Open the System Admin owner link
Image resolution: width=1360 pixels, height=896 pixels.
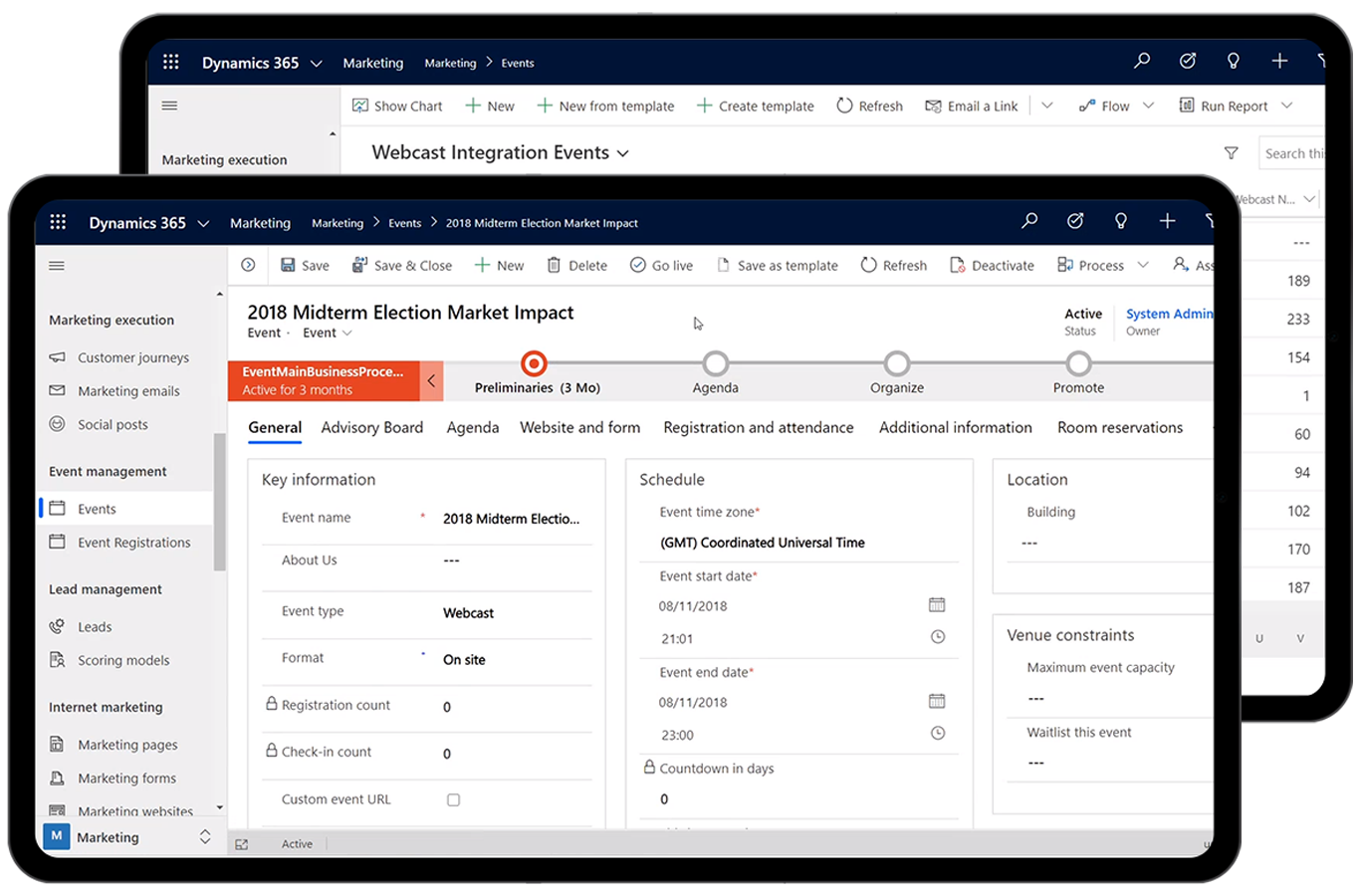(1168, 314)
